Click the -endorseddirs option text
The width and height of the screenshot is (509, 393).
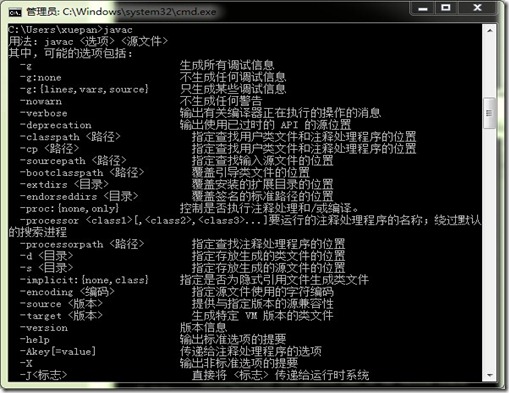point(79,197)
